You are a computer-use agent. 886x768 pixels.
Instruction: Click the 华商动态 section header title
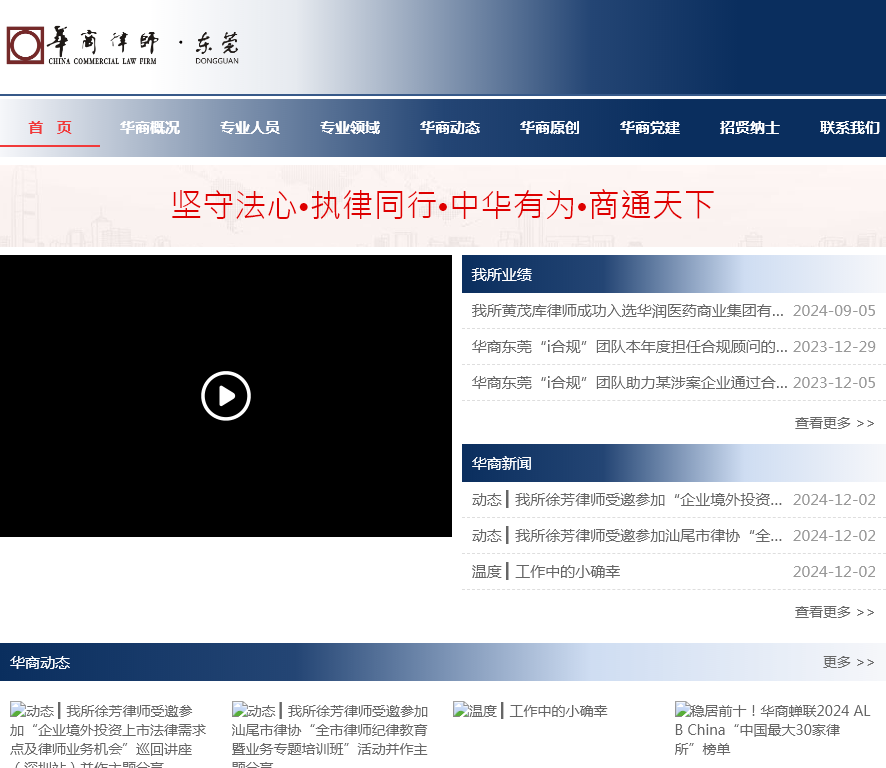click(x=40, y=662)
